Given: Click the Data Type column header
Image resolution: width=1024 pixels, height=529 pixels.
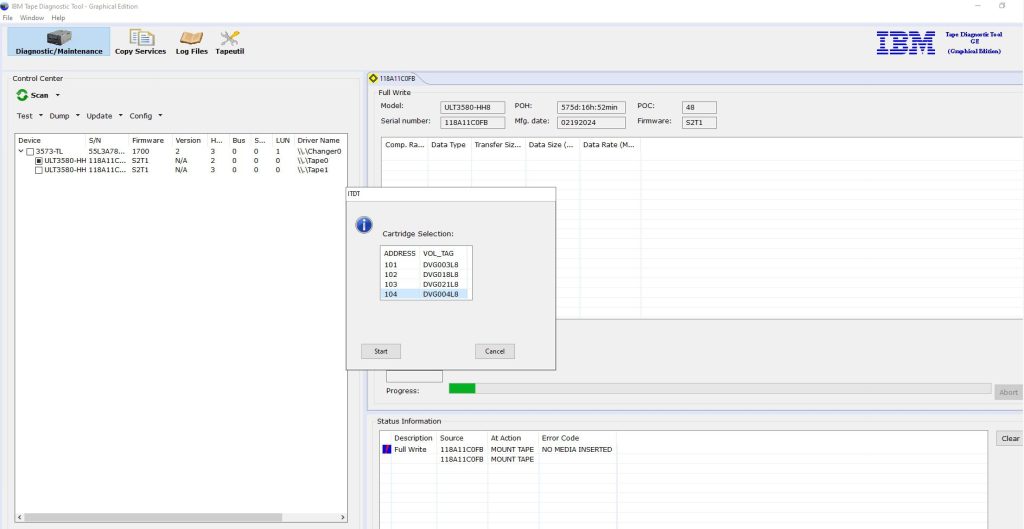Looking at the screenshot, I should click(x=449, y=145).
